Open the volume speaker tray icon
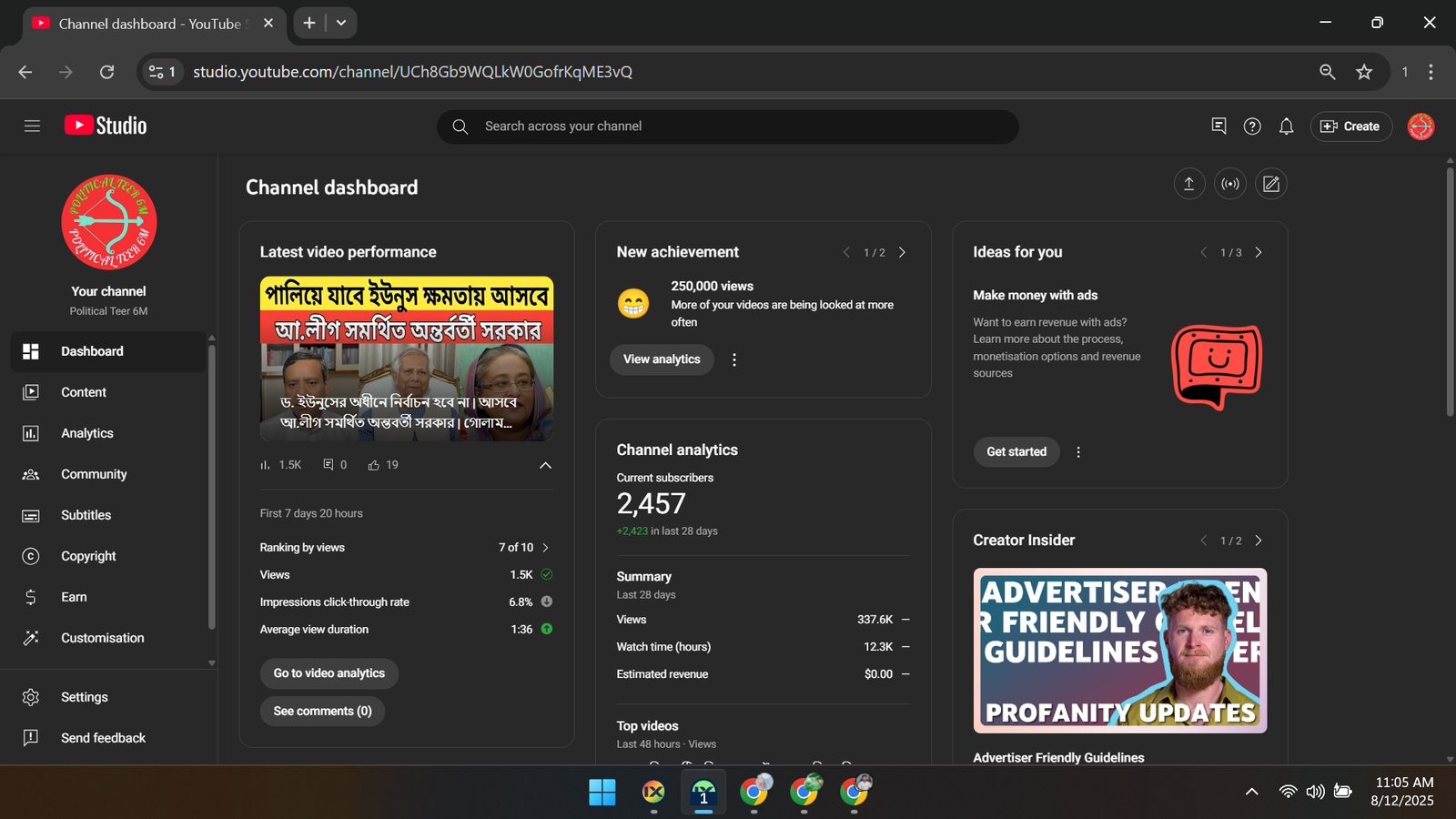1456x819 pixels. [1316, 792]
